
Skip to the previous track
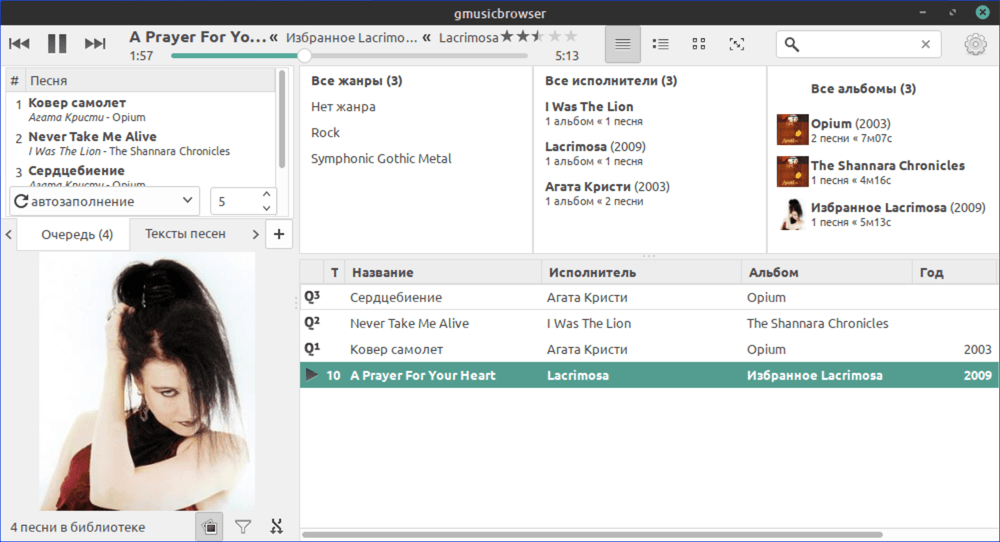19,43
